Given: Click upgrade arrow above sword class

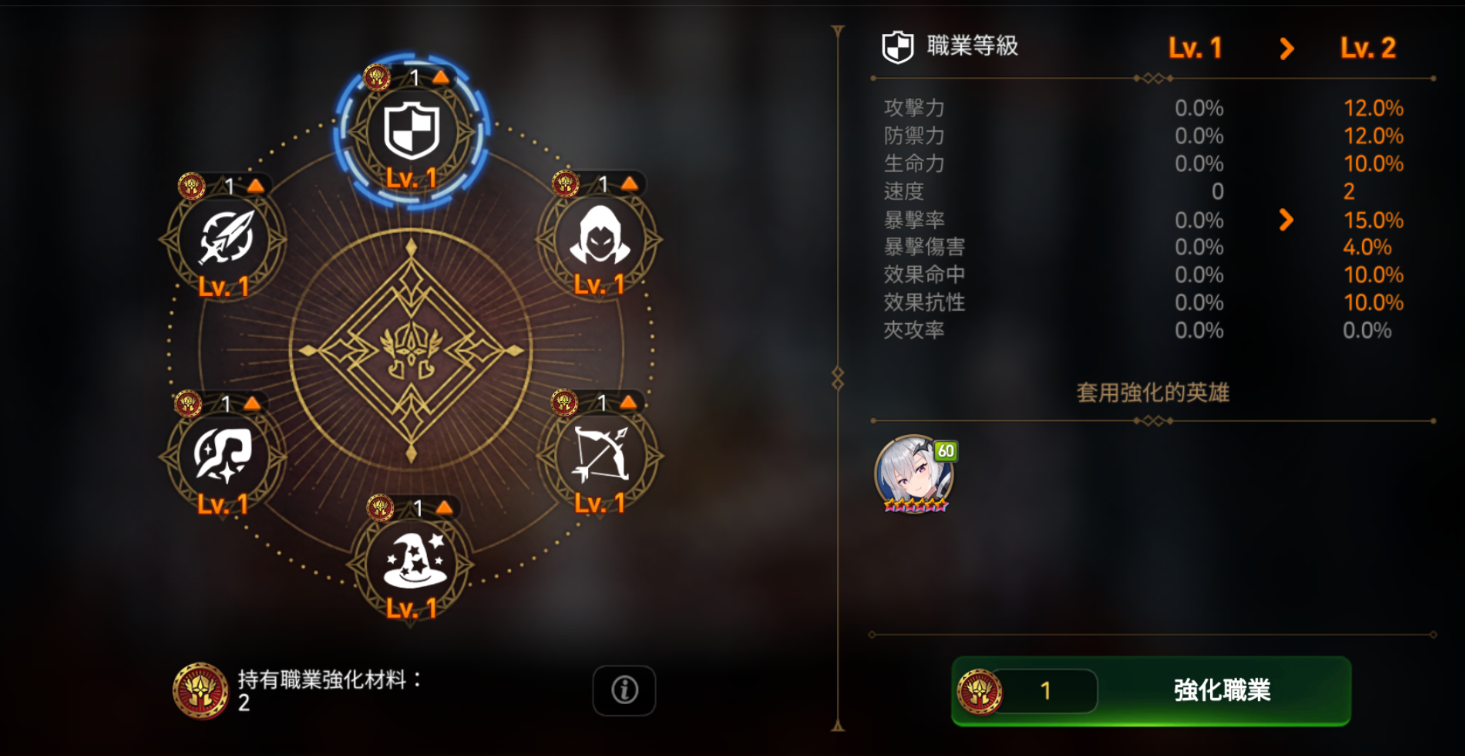Looking at the screenshot, I should (255, 184).
